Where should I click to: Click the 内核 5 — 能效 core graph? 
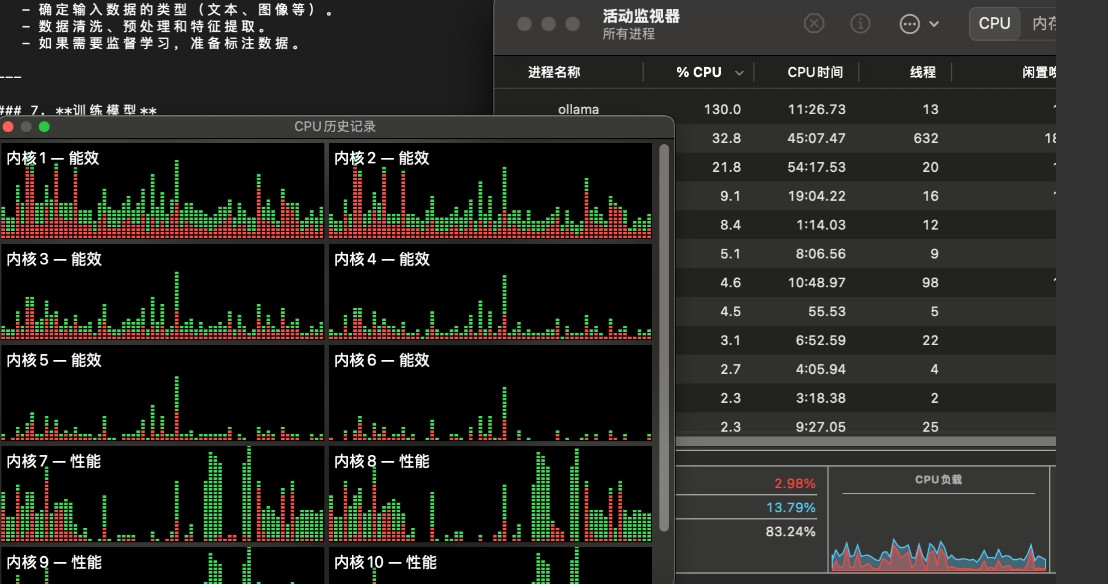tap(163, 393)
